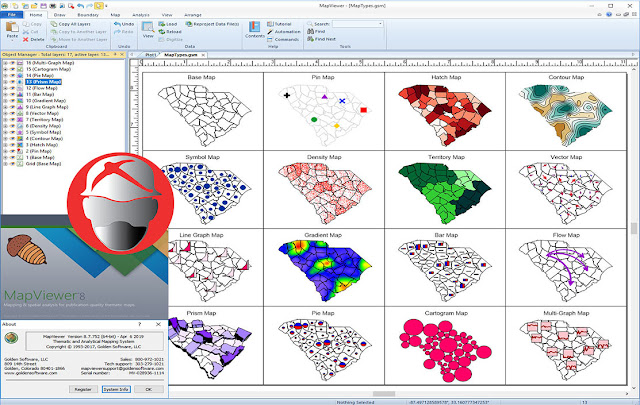Switch to the Arrange ribbon tab
640x405 pixels.
click(193, 15)
